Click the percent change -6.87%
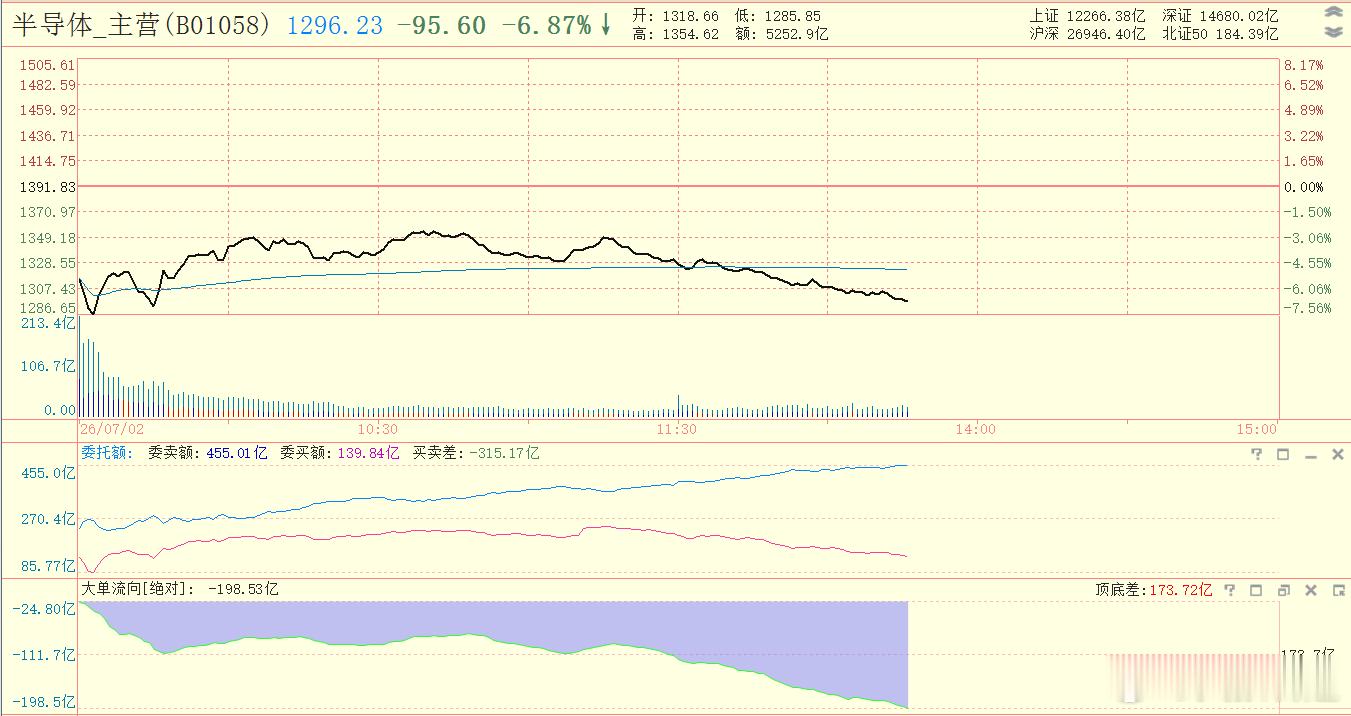 pyautogui.click(x=546, y=26)
